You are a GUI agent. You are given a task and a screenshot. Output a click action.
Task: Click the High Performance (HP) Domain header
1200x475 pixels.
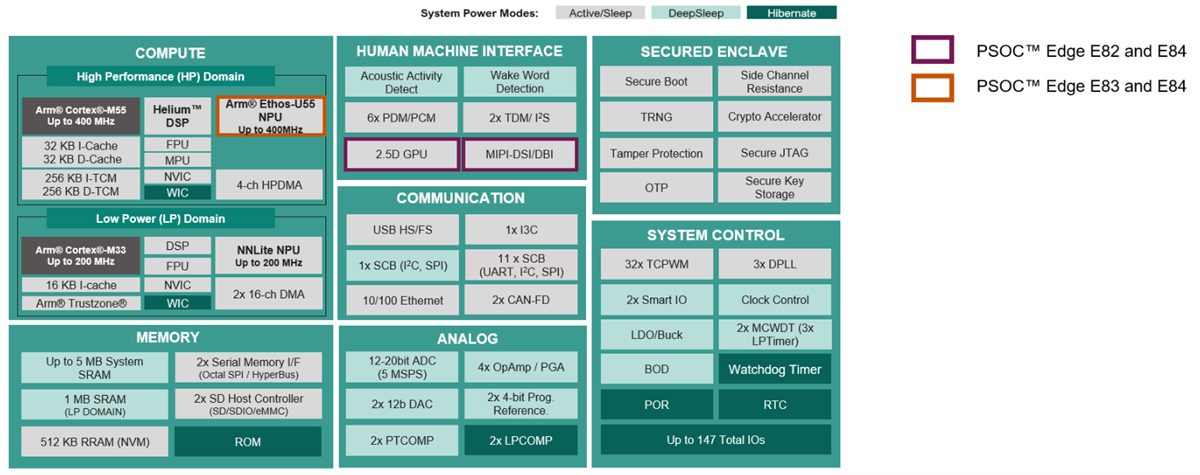click(160, 76)
